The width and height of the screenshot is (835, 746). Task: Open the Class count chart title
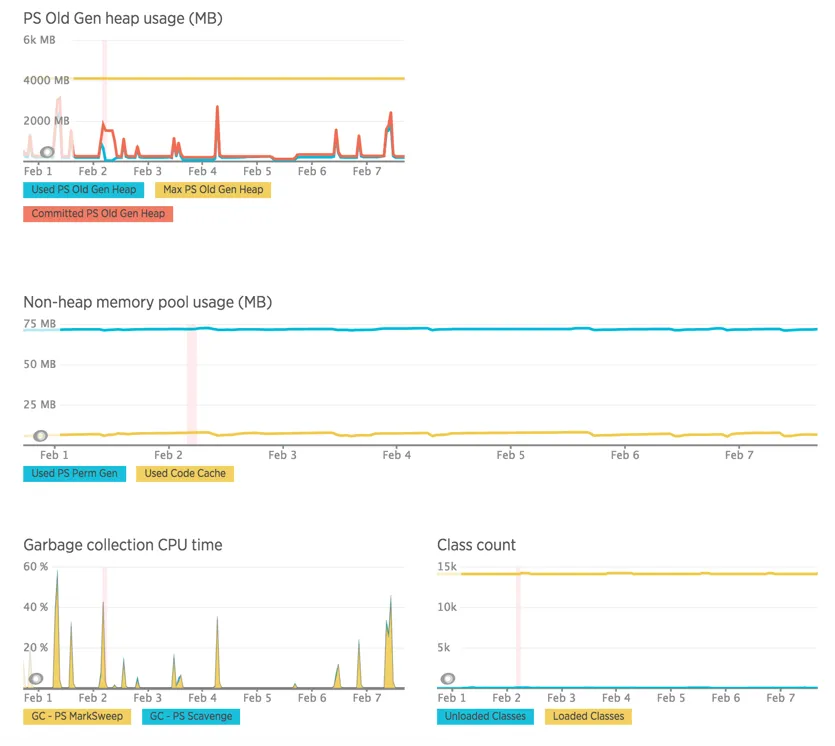point(477,545)
